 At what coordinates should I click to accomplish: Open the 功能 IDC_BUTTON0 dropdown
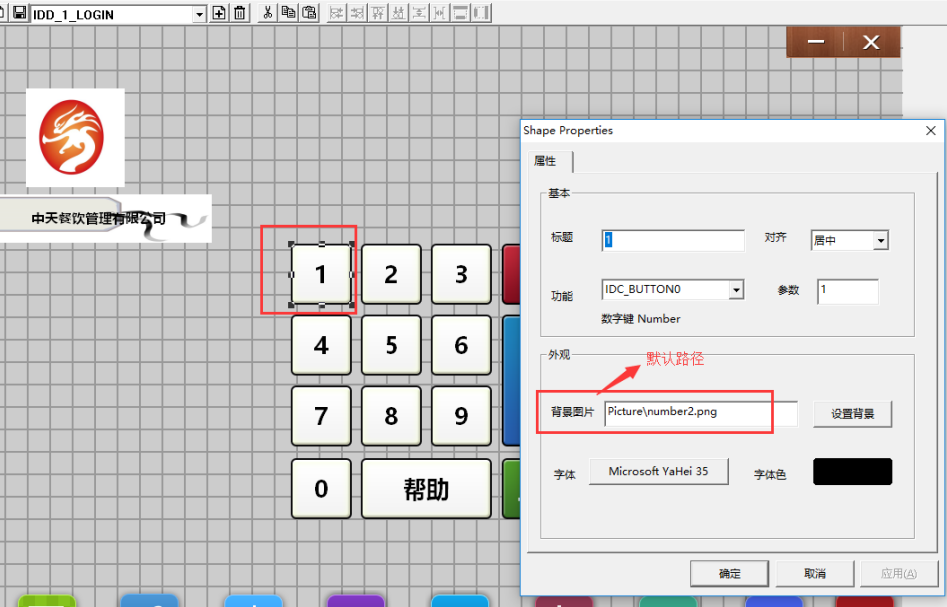(x=736, y=290)
